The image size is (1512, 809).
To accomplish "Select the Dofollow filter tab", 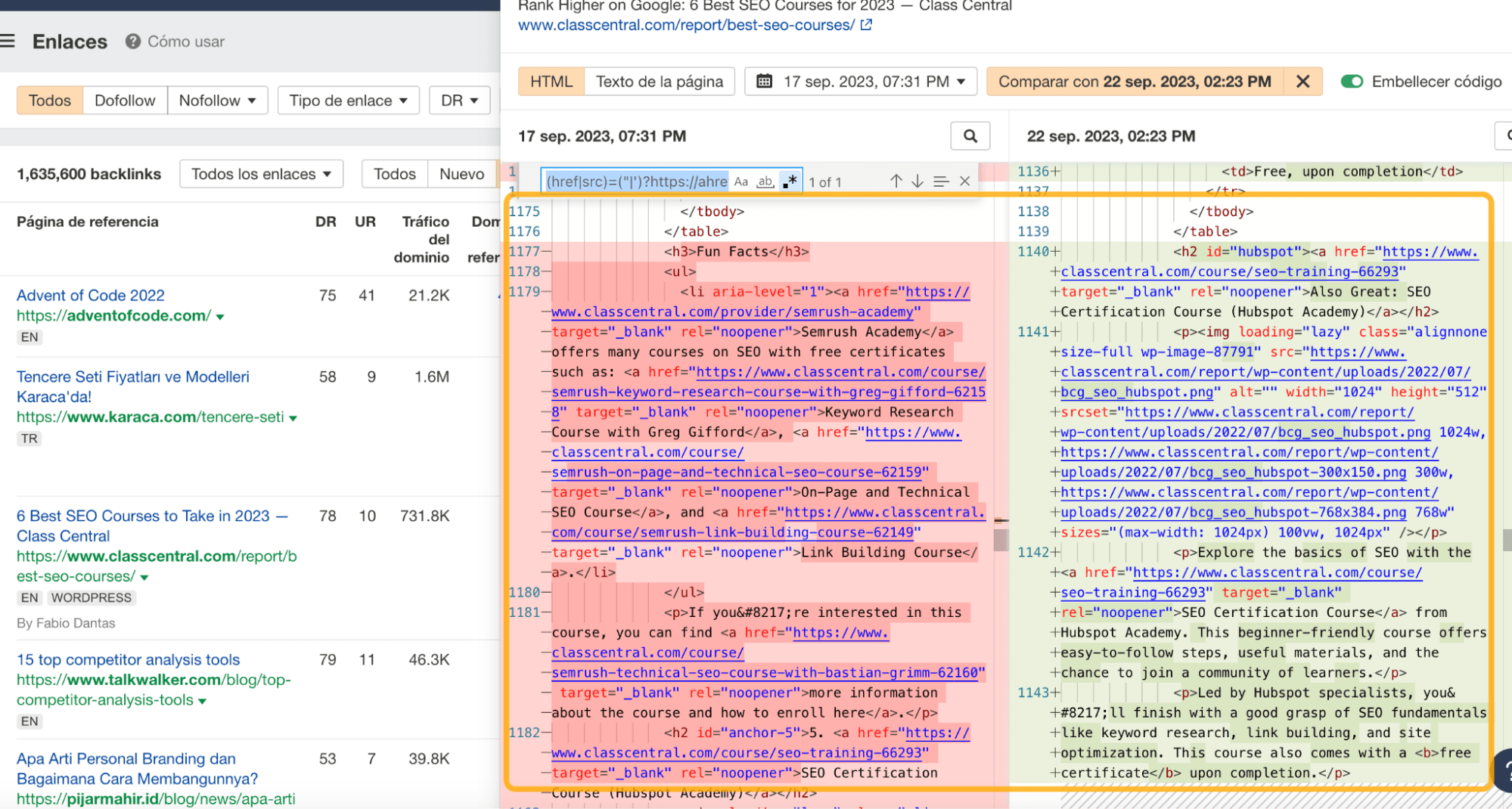I will [125, 101].
